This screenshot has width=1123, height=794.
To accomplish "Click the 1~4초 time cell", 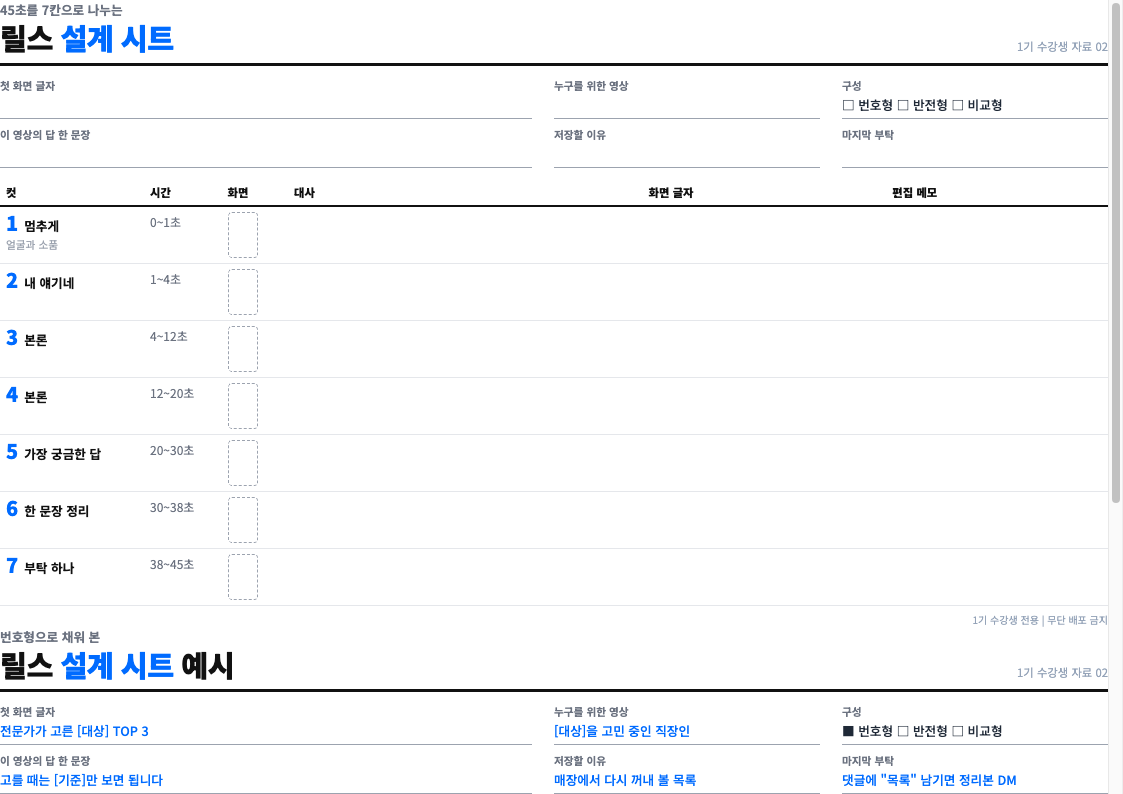I will (x=165, y=279).
